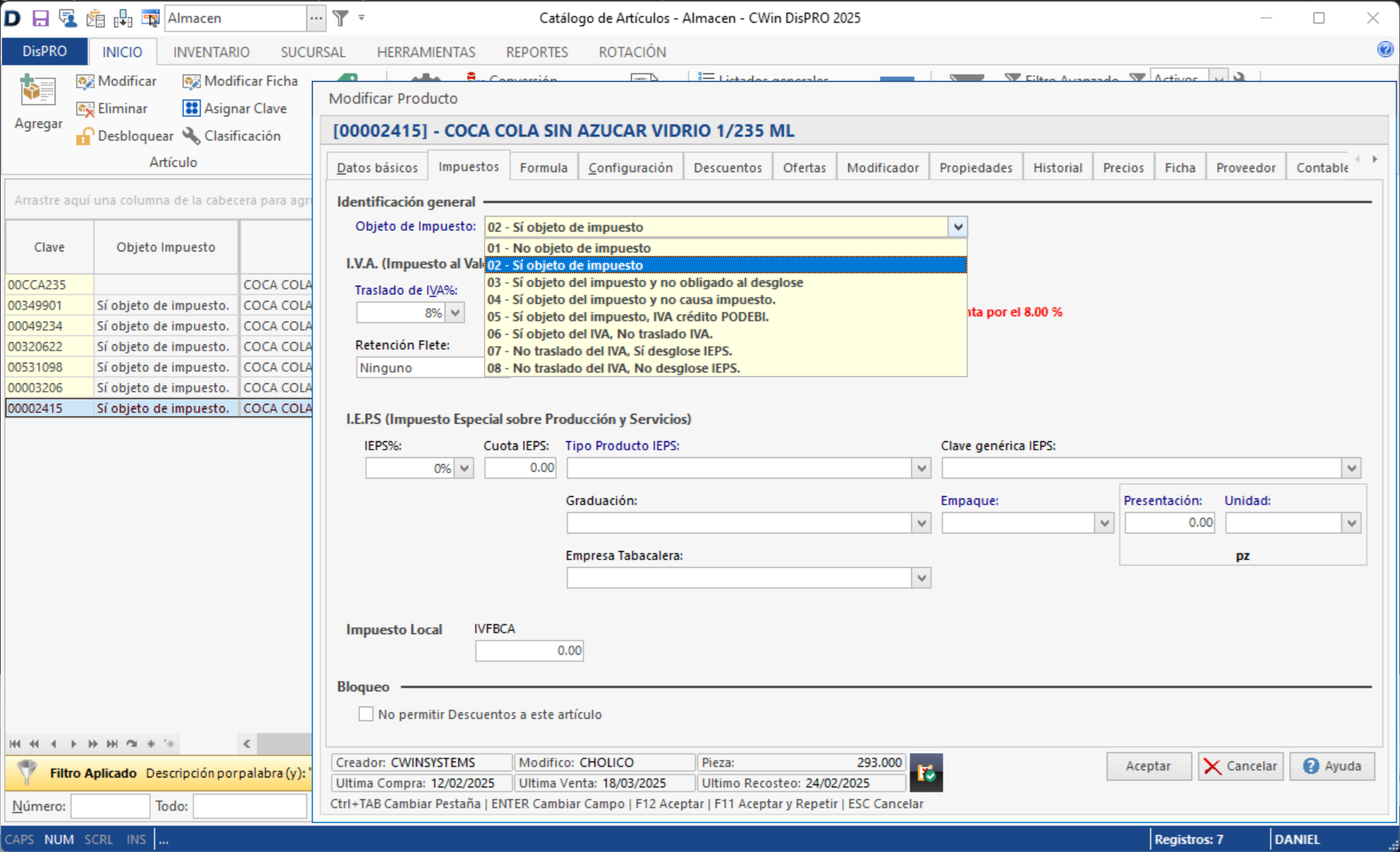Click the Eliminar ribbon button

[x=112, y=108]
